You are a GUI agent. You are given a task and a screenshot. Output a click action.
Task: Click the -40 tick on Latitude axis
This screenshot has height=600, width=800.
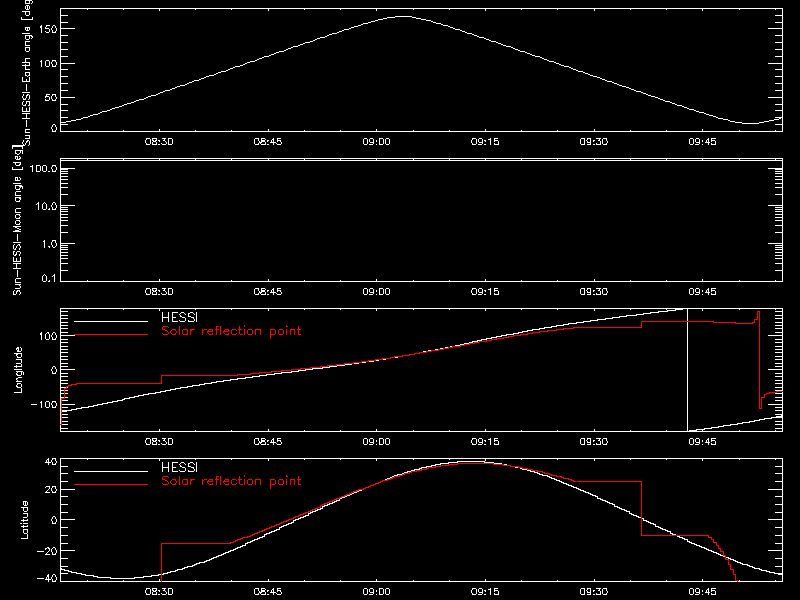pos(47,578)
